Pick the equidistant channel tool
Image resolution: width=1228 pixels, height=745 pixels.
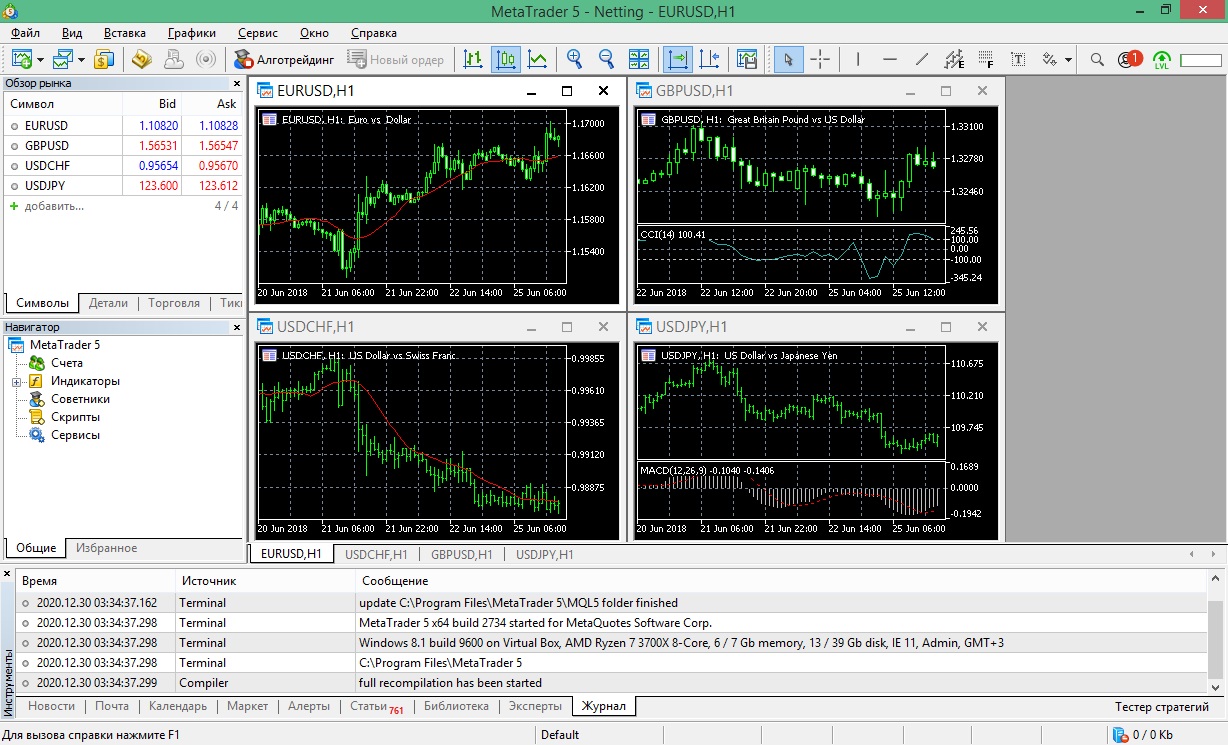(954, 59)
